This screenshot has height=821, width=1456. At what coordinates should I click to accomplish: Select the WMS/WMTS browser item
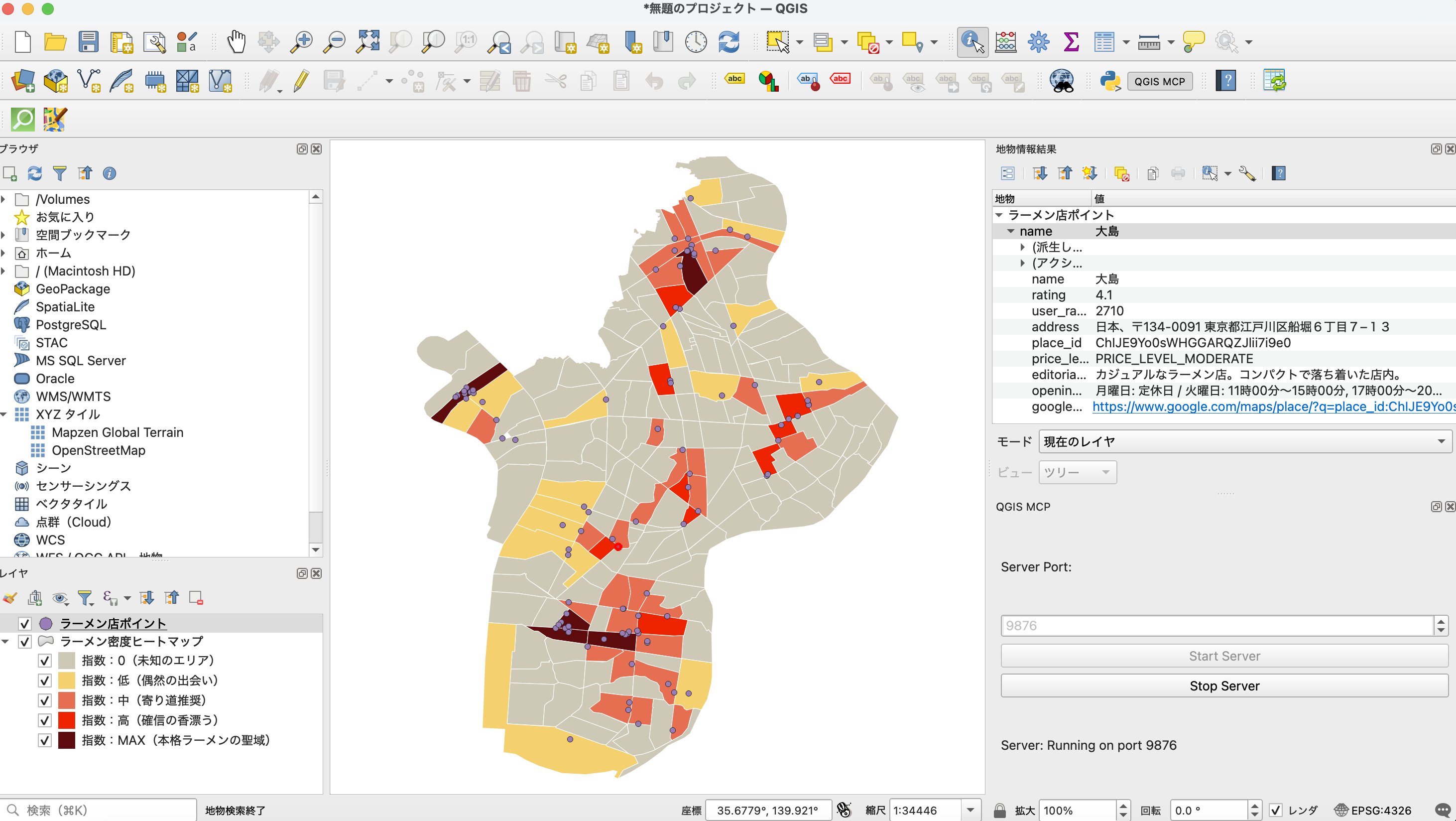coord(74,397)
